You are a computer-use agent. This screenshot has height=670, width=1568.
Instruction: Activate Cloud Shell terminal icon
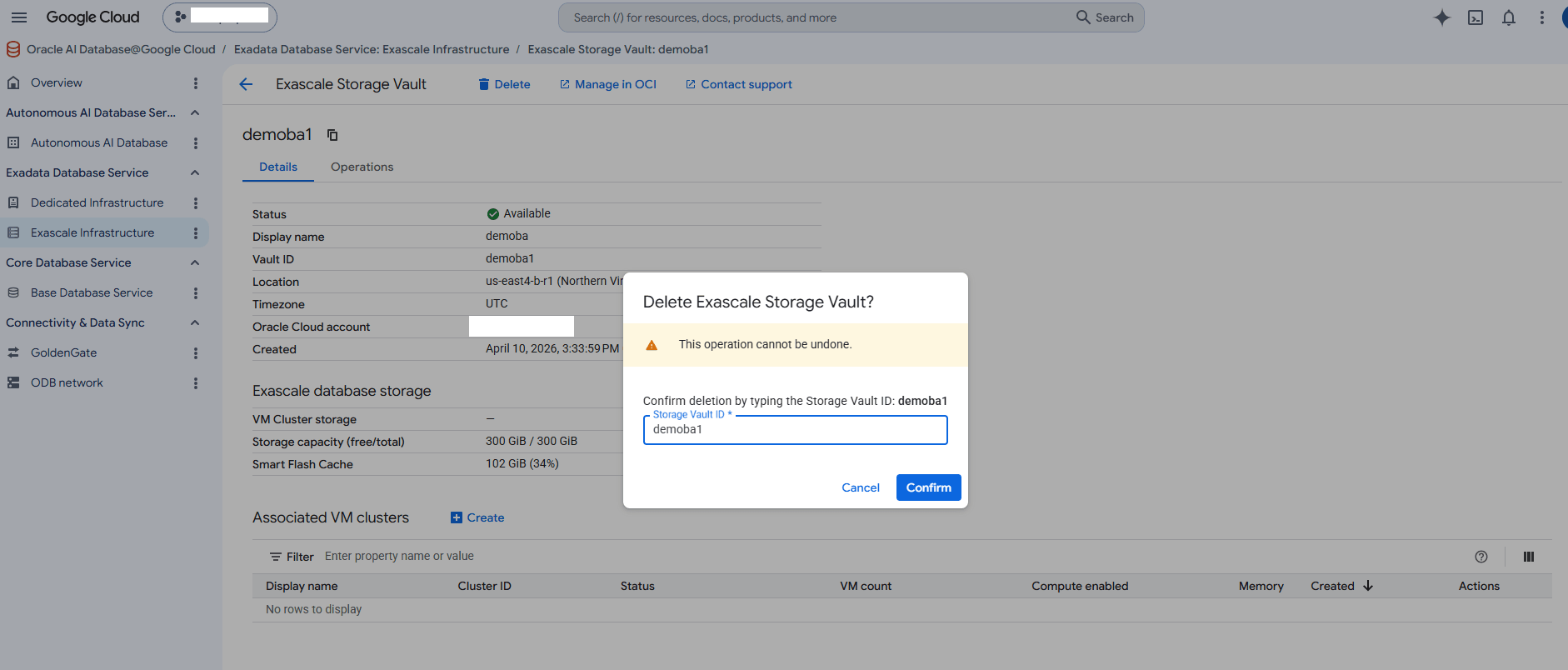1476,17
